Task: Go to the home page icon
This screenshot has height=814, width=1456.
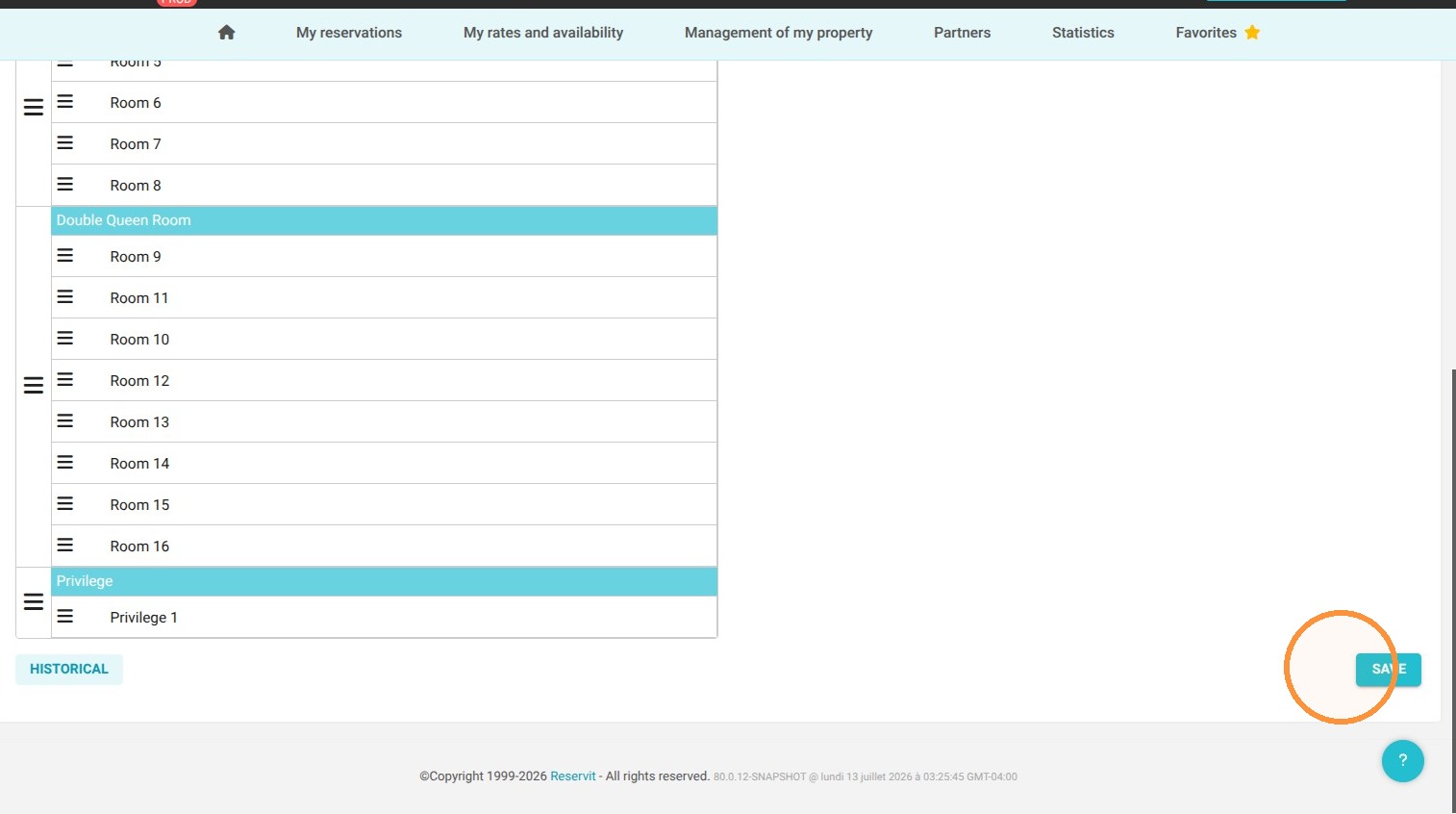Action: pyautogui.click(x=227, y=33)
